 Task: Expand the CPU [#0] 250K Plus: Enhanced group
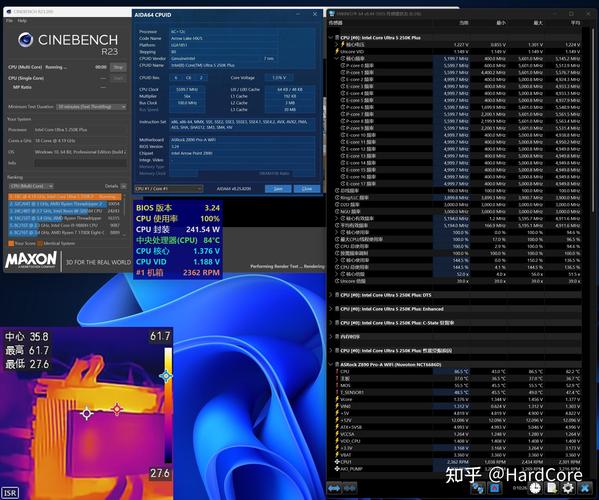click(331, 309)
